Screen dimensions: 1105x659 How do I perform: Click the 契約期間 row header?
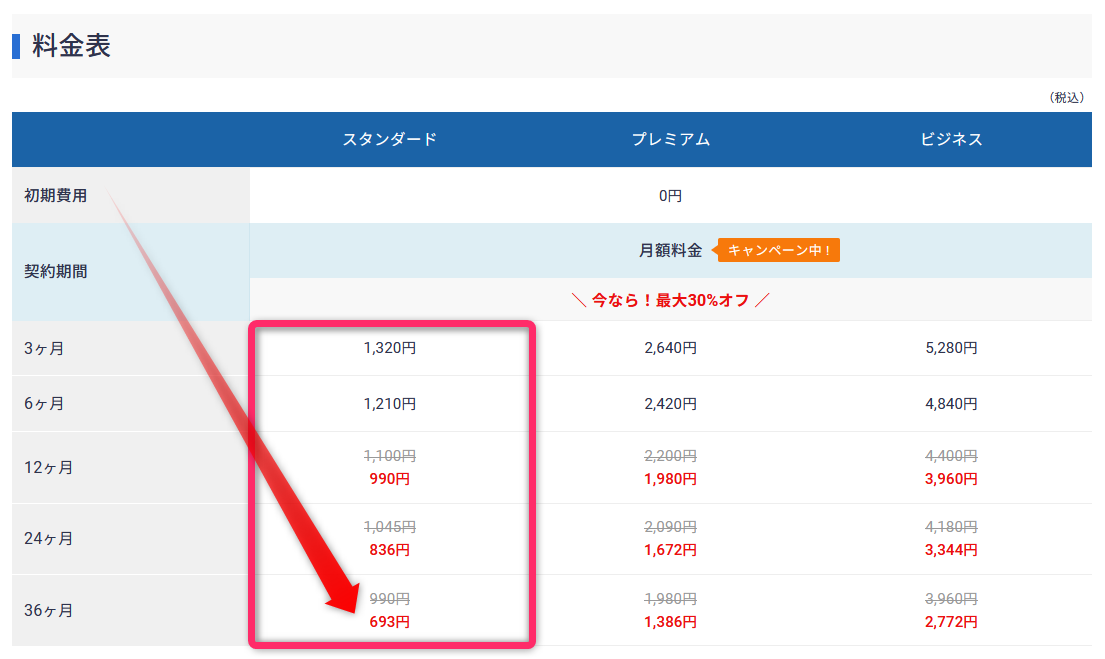(x=56, y=271)
